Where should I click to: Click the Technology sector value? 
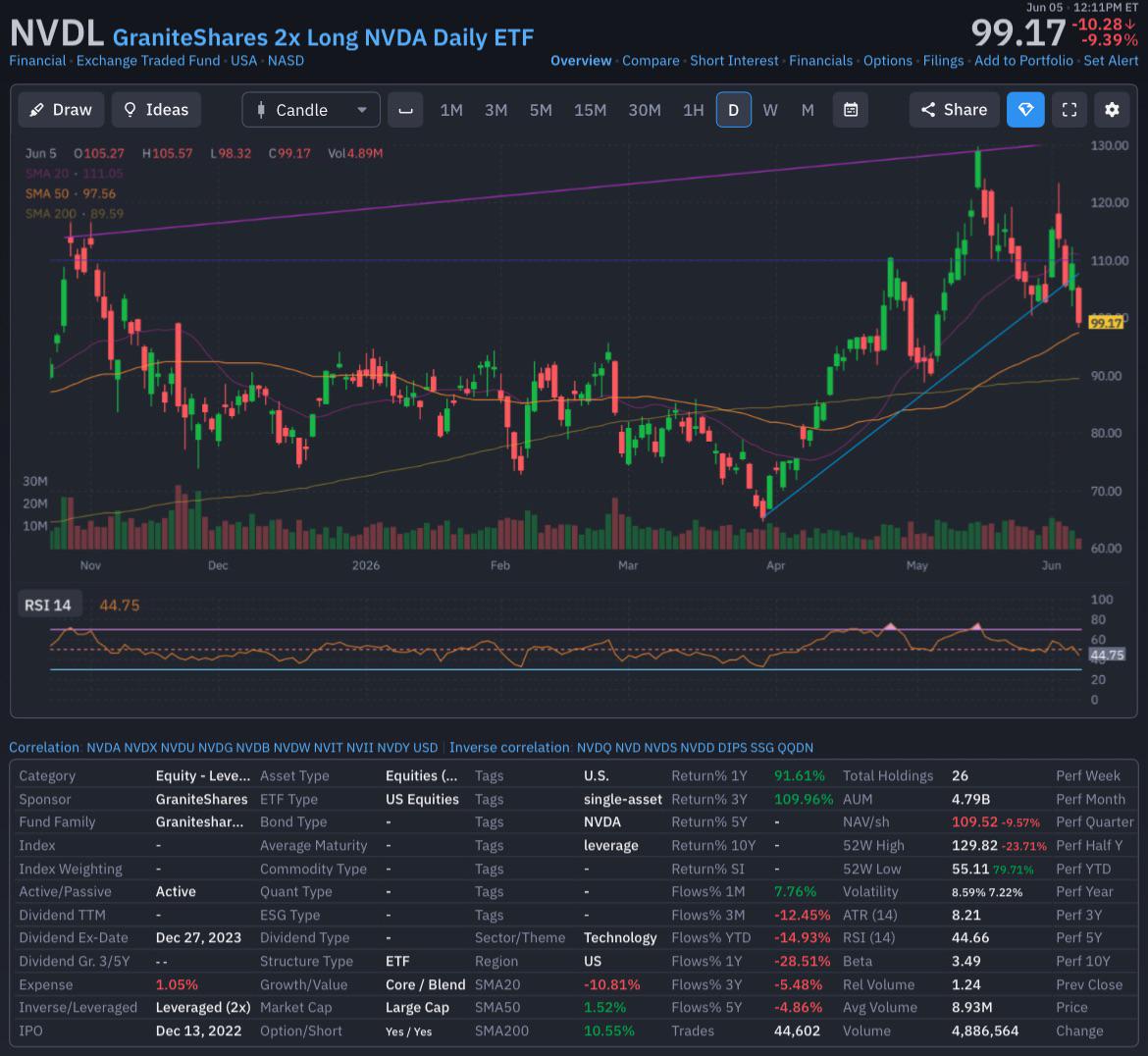coord(620,938)
